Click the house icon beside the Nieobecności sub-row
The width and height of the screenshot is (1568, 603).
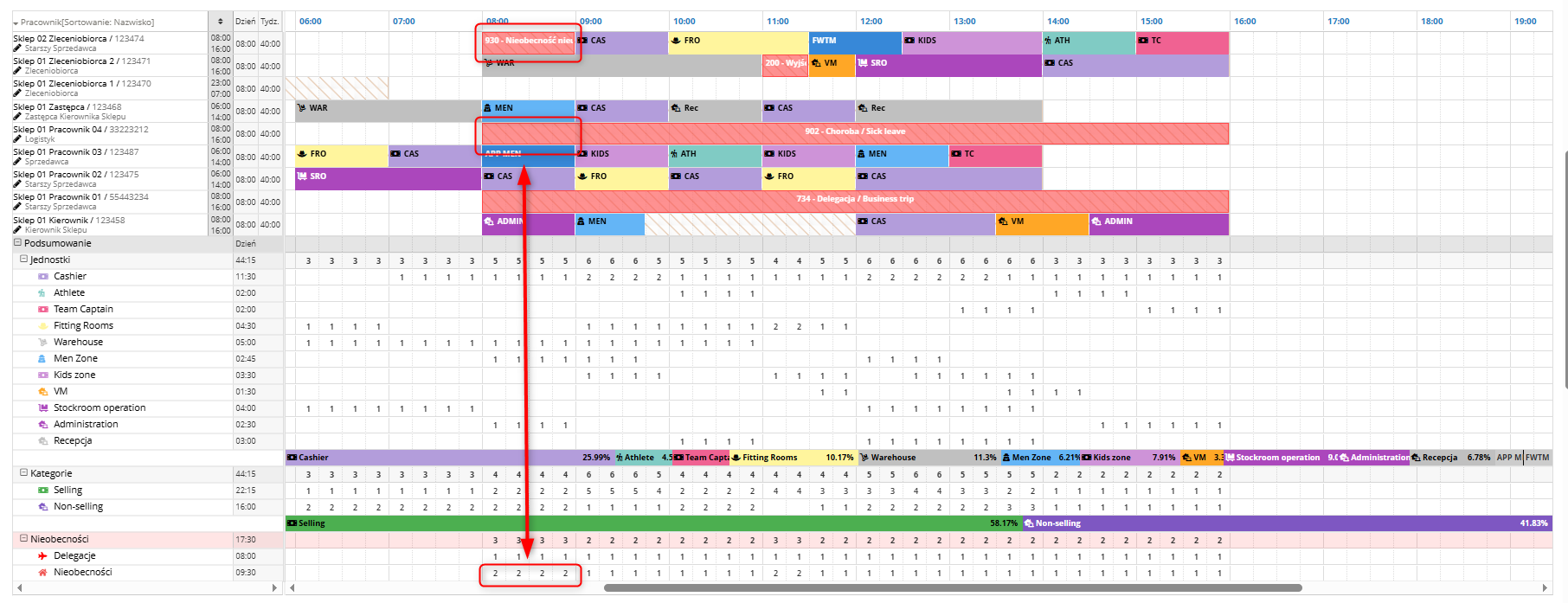[x=42, y=573]
